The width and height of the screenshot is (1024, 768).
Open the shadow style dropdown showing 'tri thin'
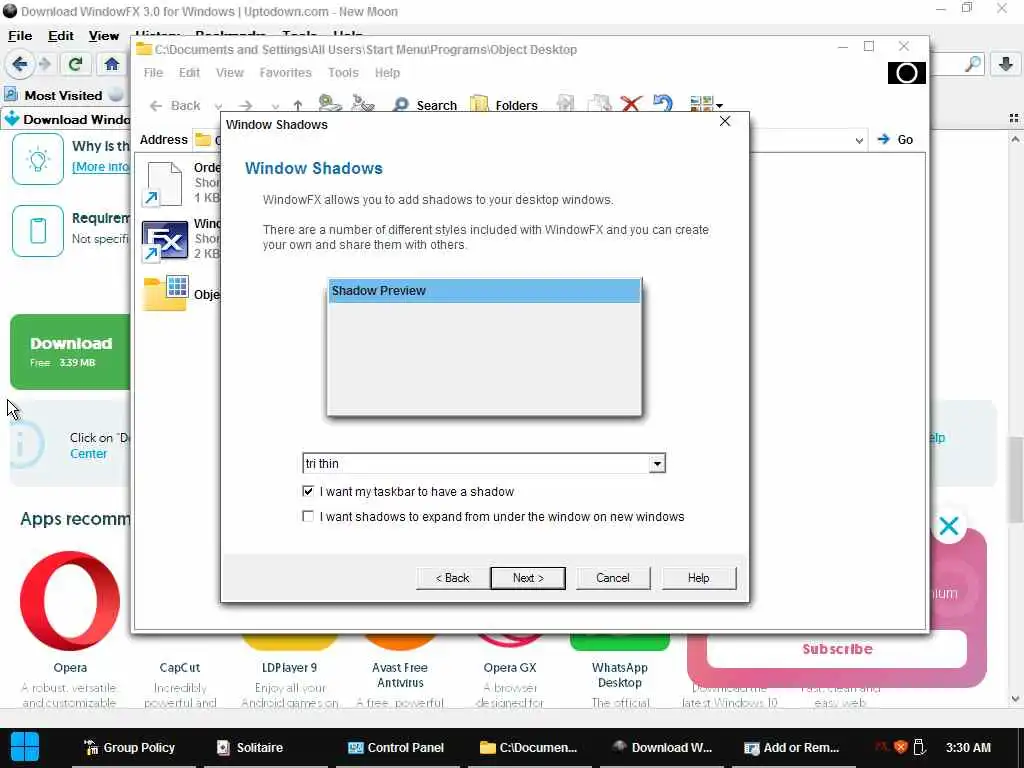tap(657, 464)
